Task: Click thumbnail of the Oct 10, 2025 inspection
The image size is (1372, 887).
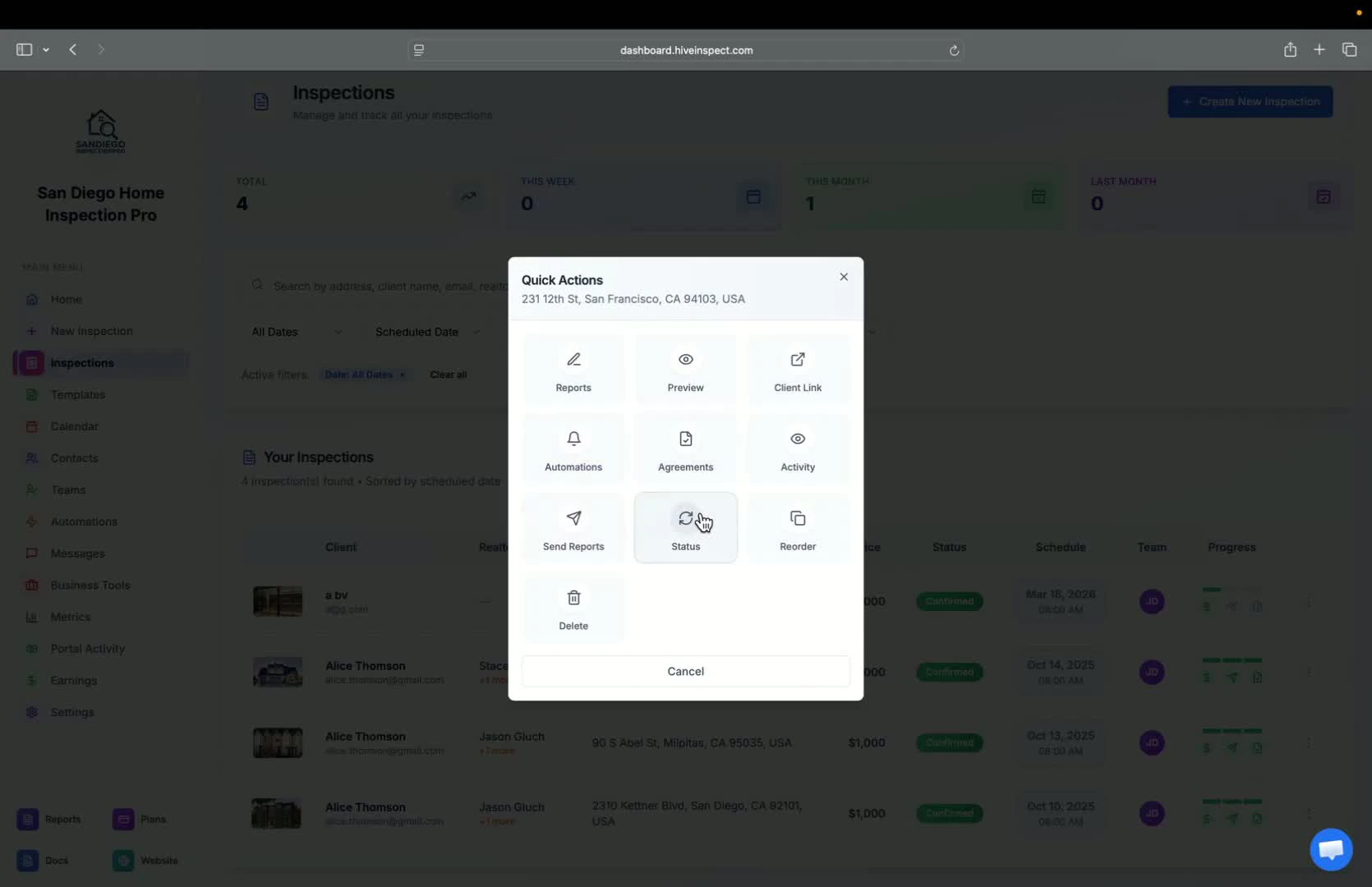Action: pyautogui.click(x=276, y=813)
